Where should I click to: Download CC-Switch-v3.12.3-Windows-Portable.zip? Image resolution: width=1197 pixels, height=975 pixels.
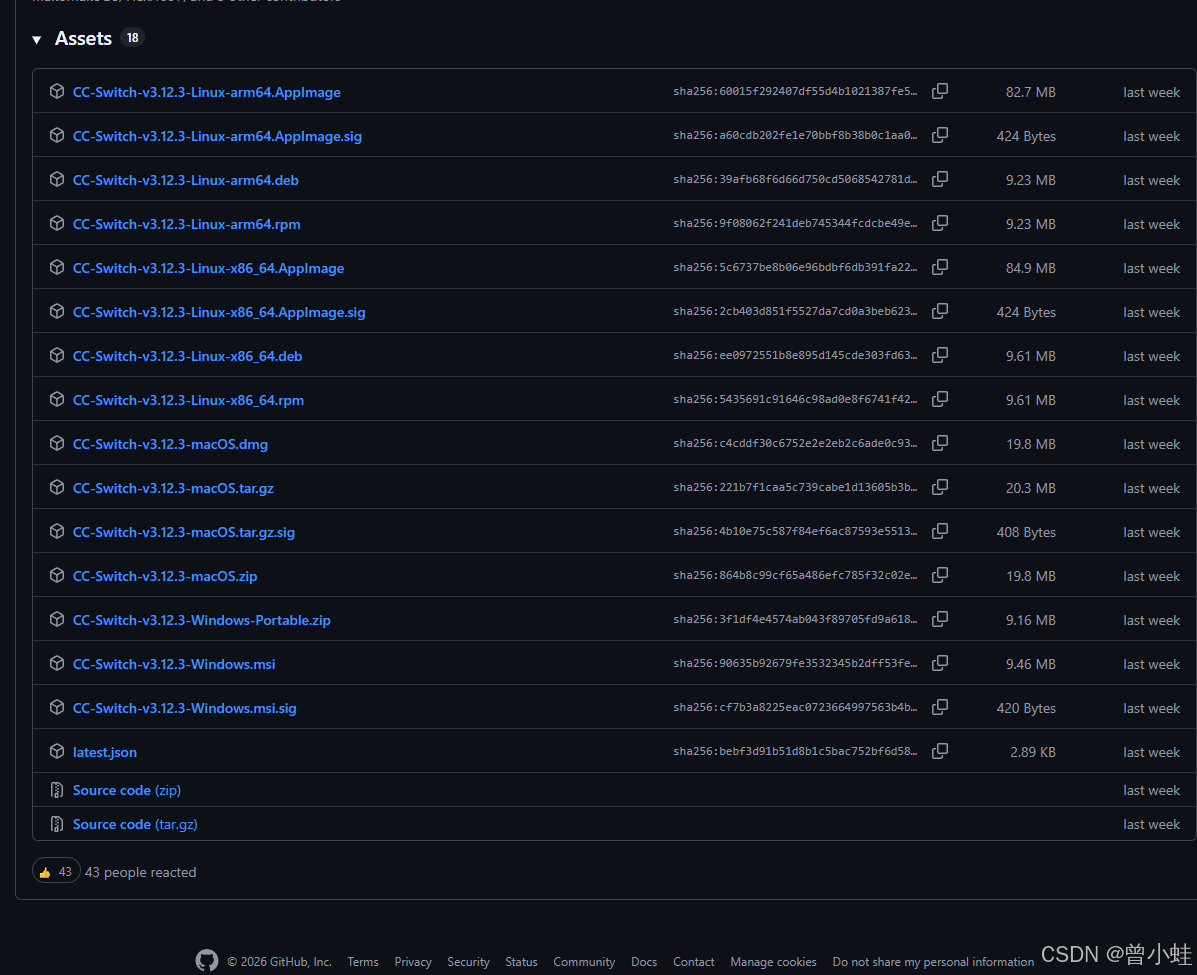[202, 620]
